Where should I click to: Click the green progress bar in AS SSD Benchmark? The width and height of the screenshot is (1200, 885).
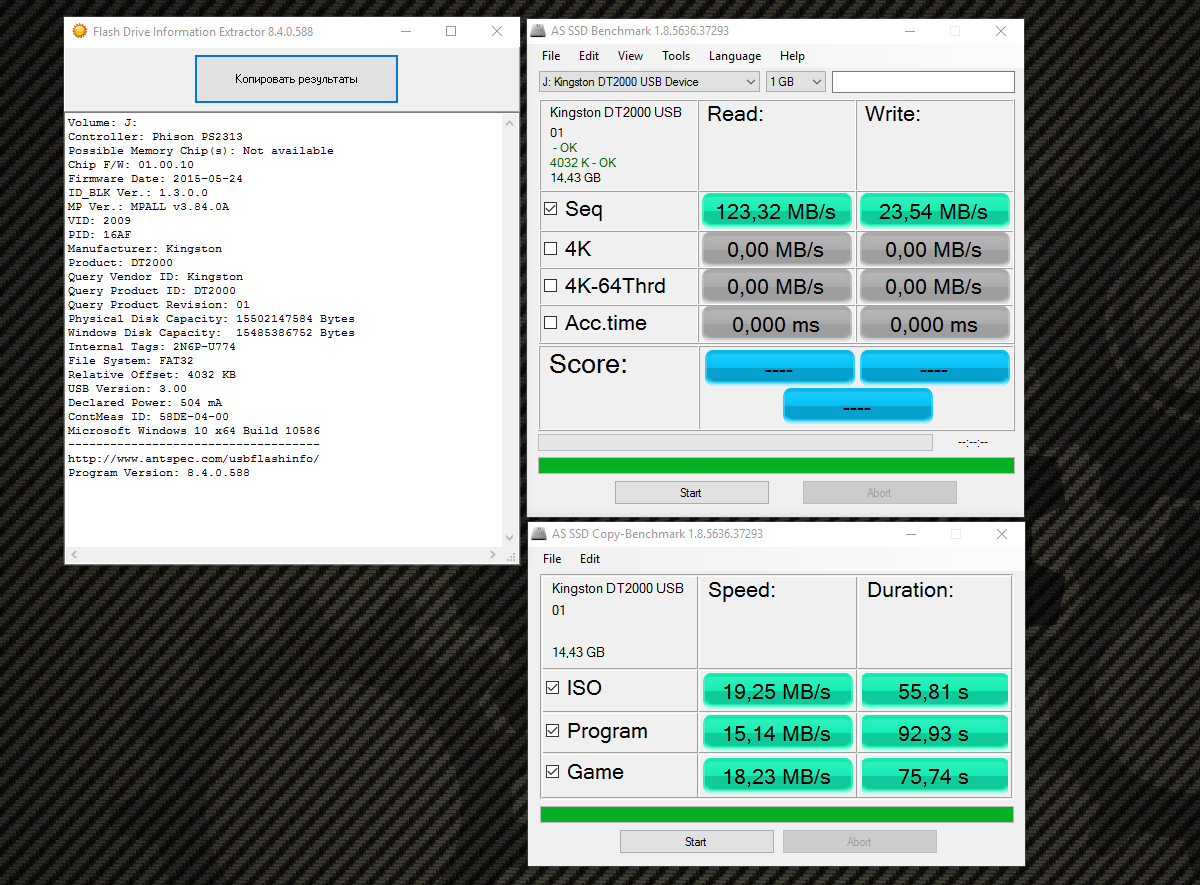tap(776, 465)
